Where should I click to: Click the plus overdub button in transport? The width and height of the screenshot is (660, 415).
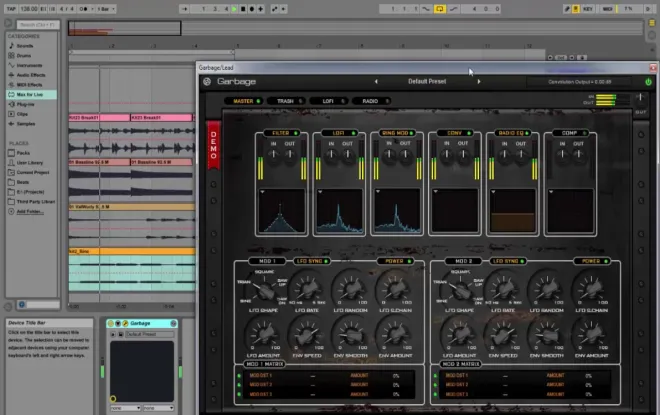tap(261, 9)
